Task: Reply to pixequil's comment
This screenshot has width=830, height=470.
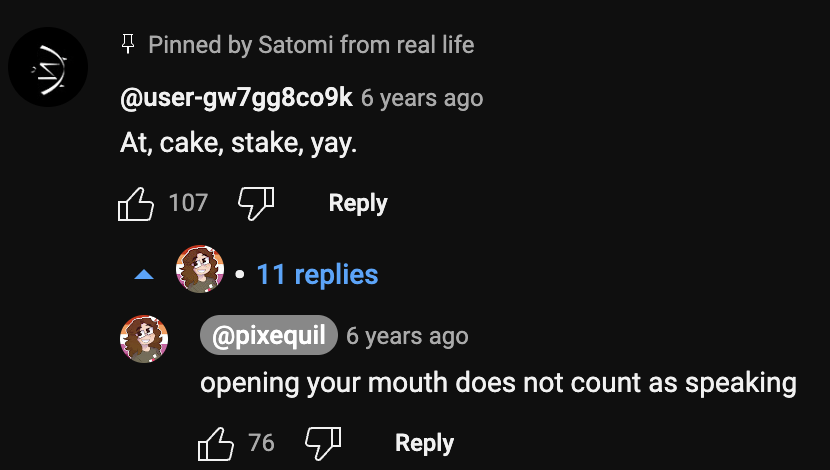Action: pyautogui.click(x=424, y=443)
